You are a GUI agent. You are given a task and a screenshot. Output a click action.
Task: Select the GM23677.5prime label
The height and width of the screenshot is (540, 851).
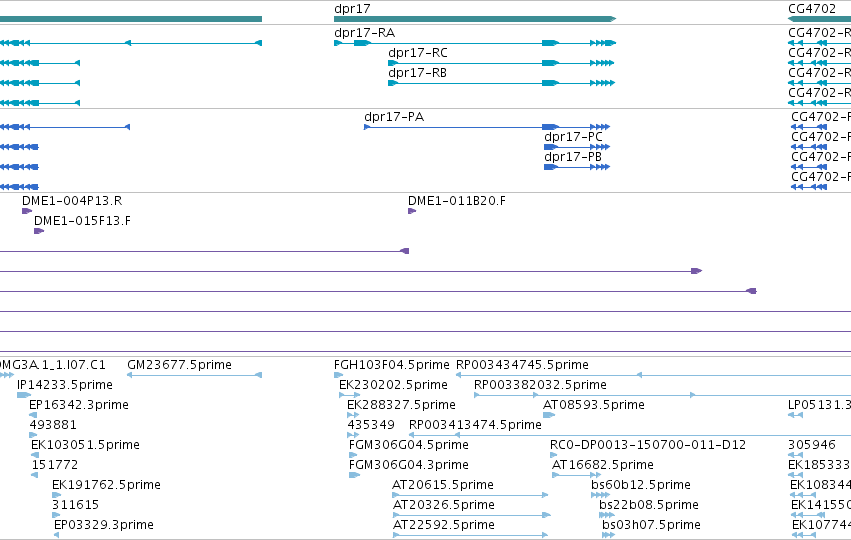pyautogui.click(x=180, y=365)
